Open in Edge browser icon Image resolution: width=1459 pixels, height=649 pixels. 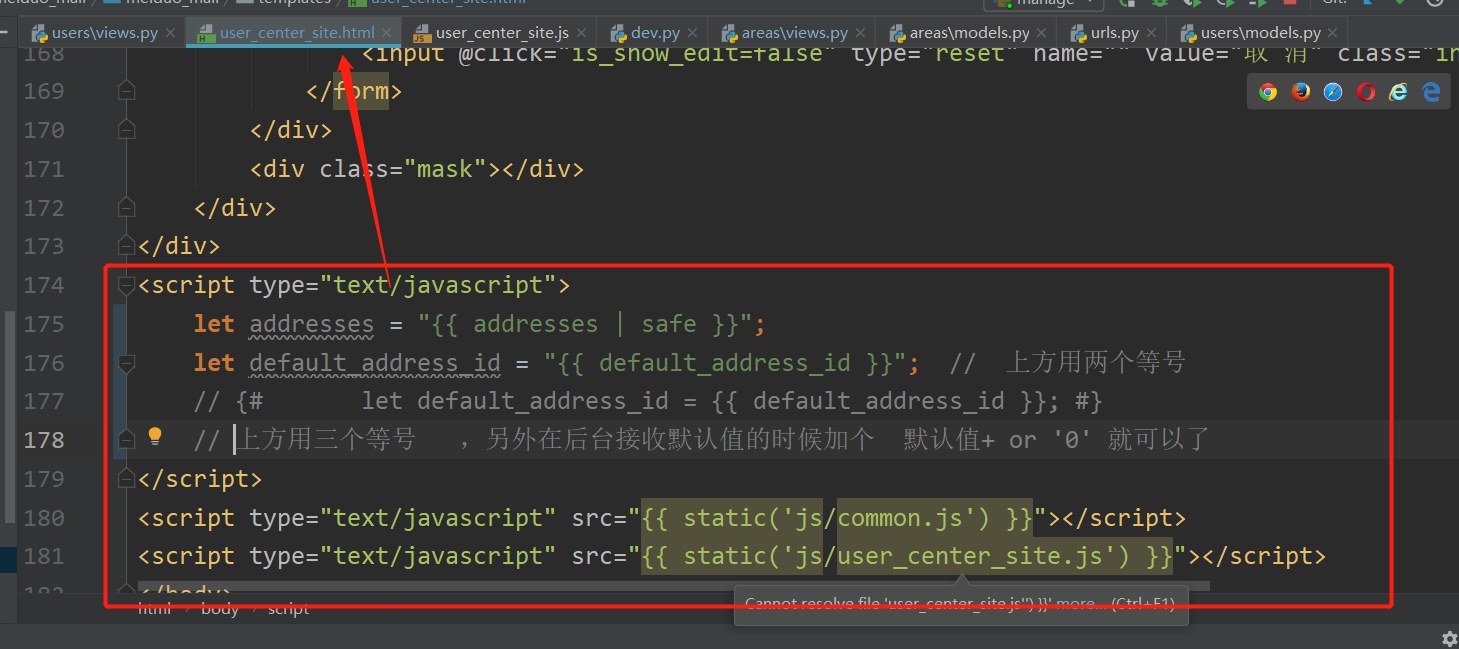(x=1431, y=92)
